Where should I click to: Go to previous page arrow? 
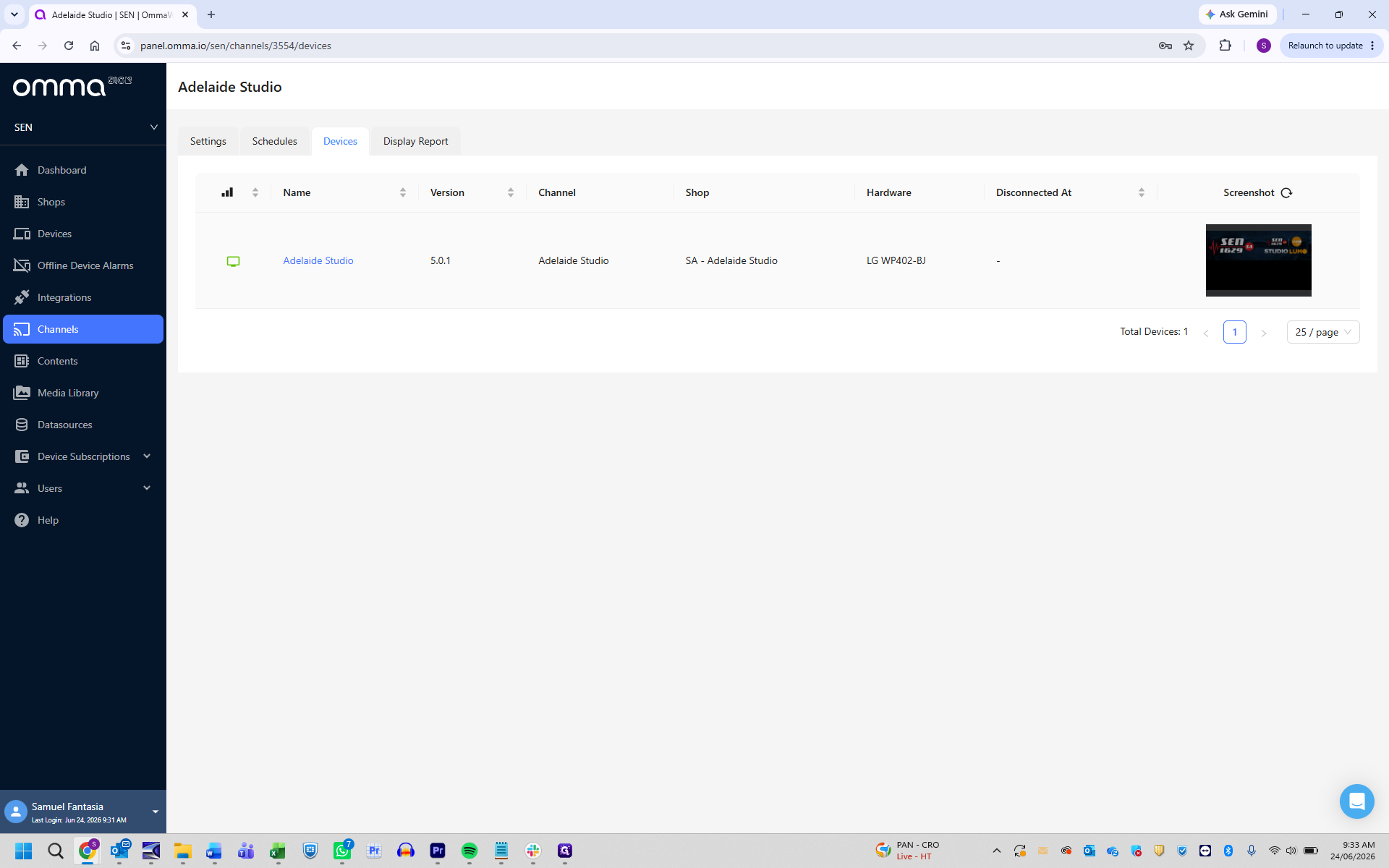coord(1206,333)
